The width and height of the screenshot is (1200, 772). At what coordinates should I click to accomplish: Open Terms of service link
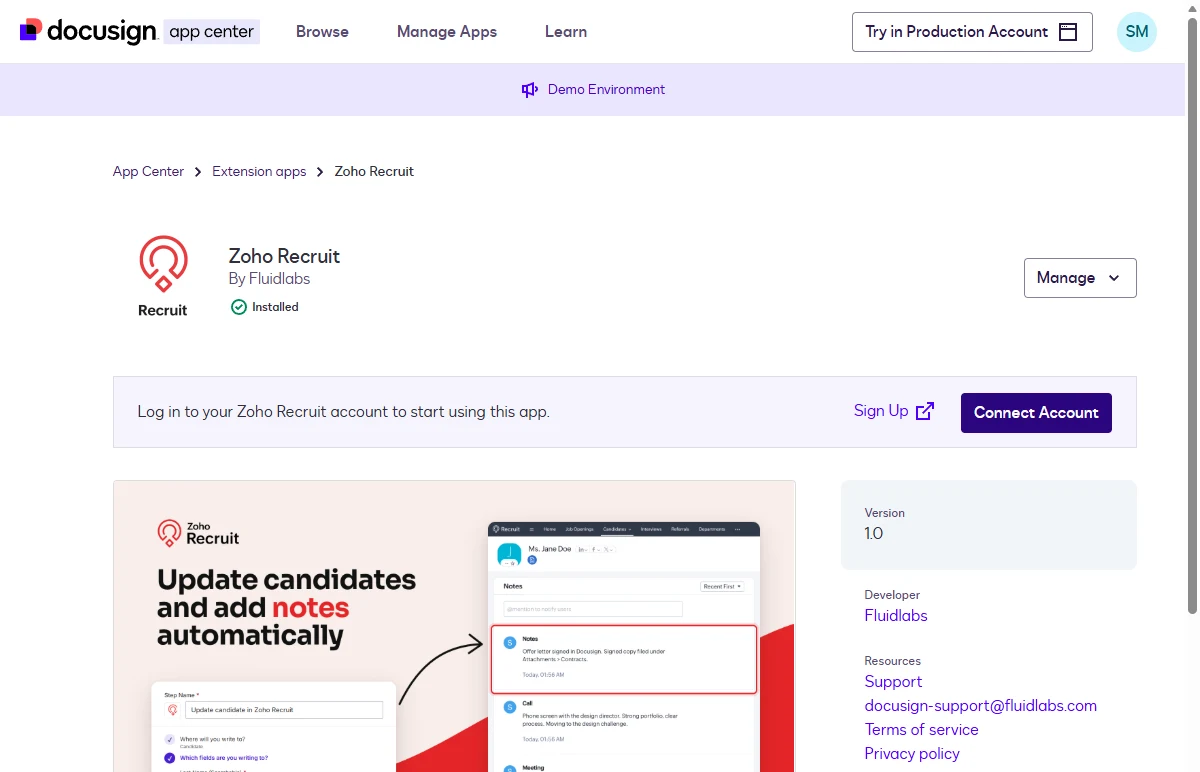(922, 730)
